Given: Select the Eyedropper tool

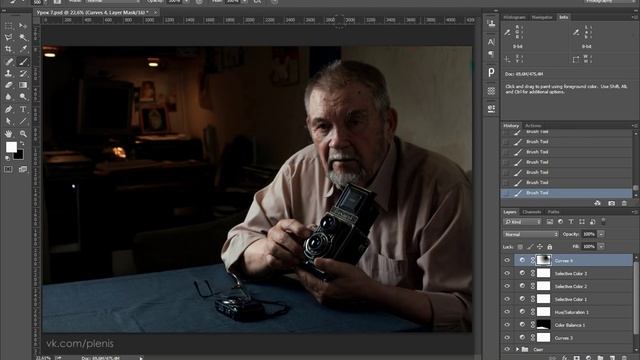Looking at the screenshot, I should tap(23, 49).
